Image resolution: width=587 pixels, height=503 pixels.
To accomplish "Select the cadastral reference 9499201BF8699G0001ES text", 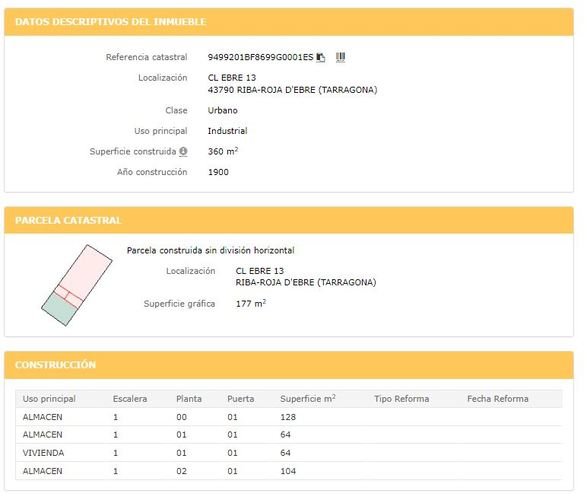I will tap(260, 57).
